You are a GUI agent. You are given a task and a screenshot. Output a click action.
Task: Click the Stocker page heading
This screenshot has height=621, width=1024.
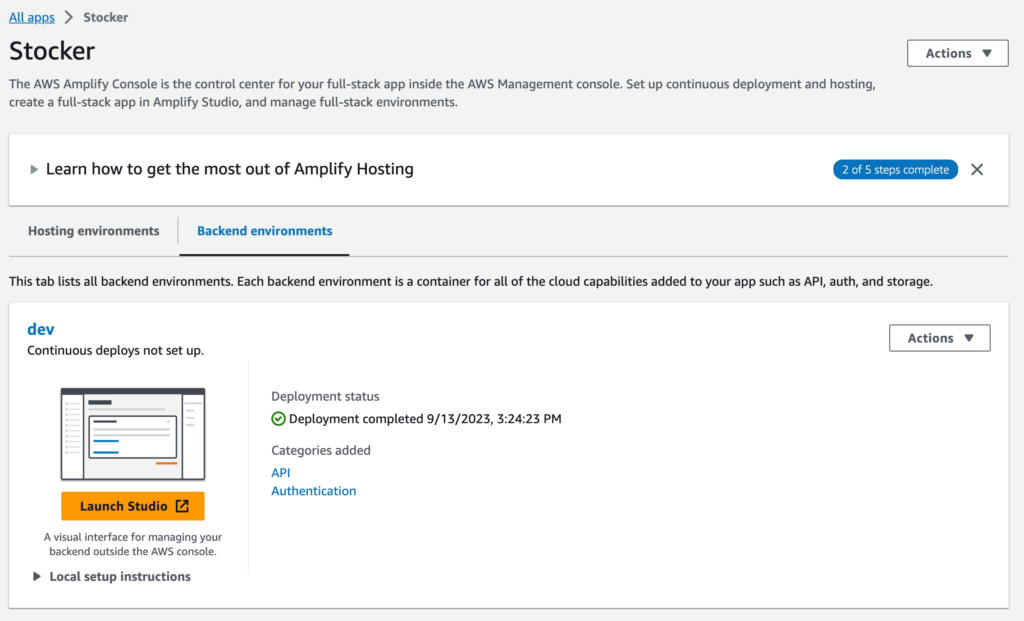coord(52,51)
